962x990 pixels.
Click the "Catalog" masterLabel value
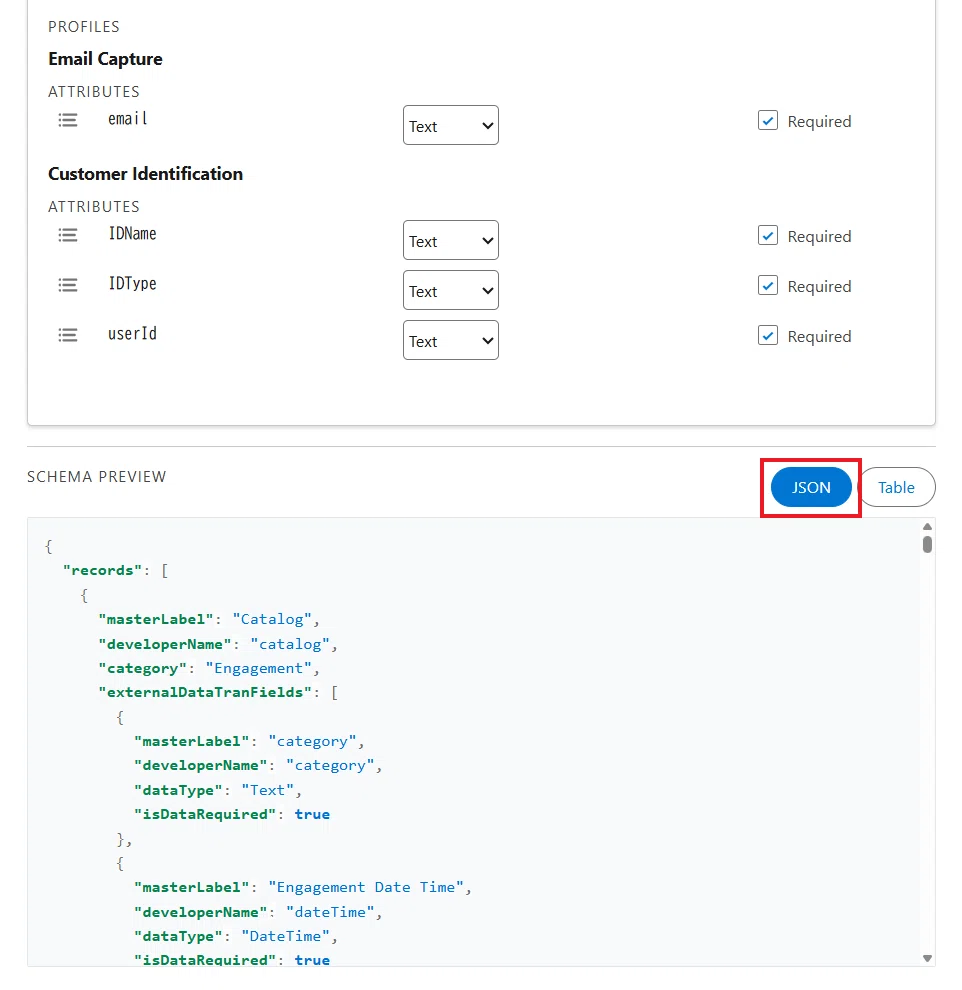click(272, 619)
